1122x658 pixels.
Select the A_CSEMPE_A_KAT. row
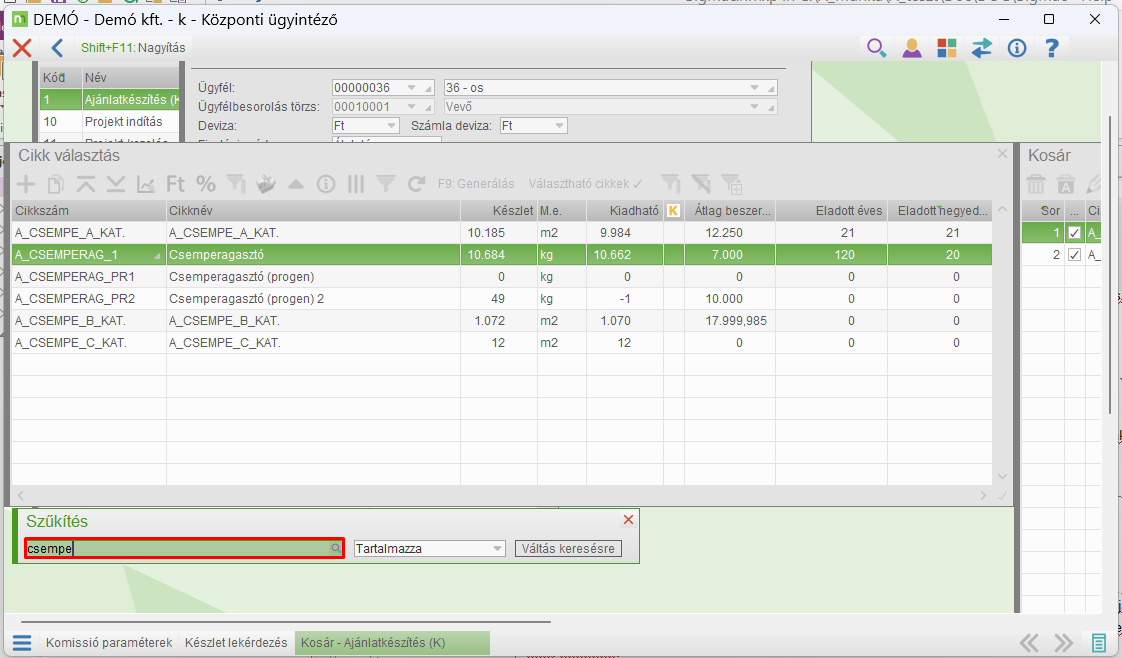pyautogui.click(x=502, y=232)
